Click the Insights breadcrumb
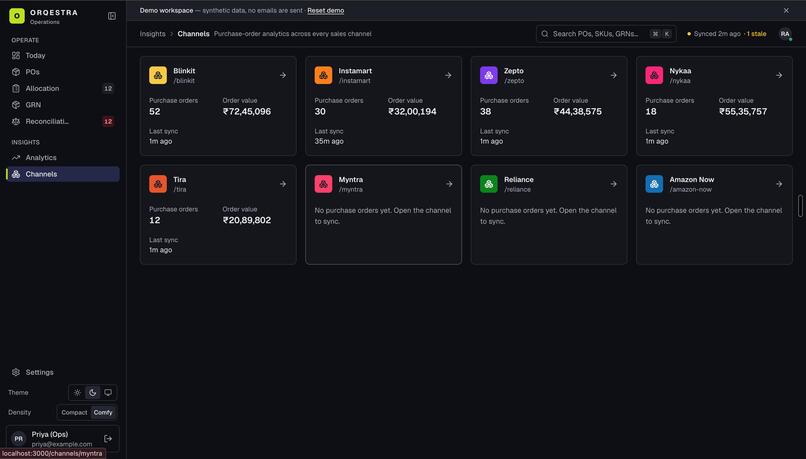This screenshot has width=806, height=459. (x=153, y=34)
